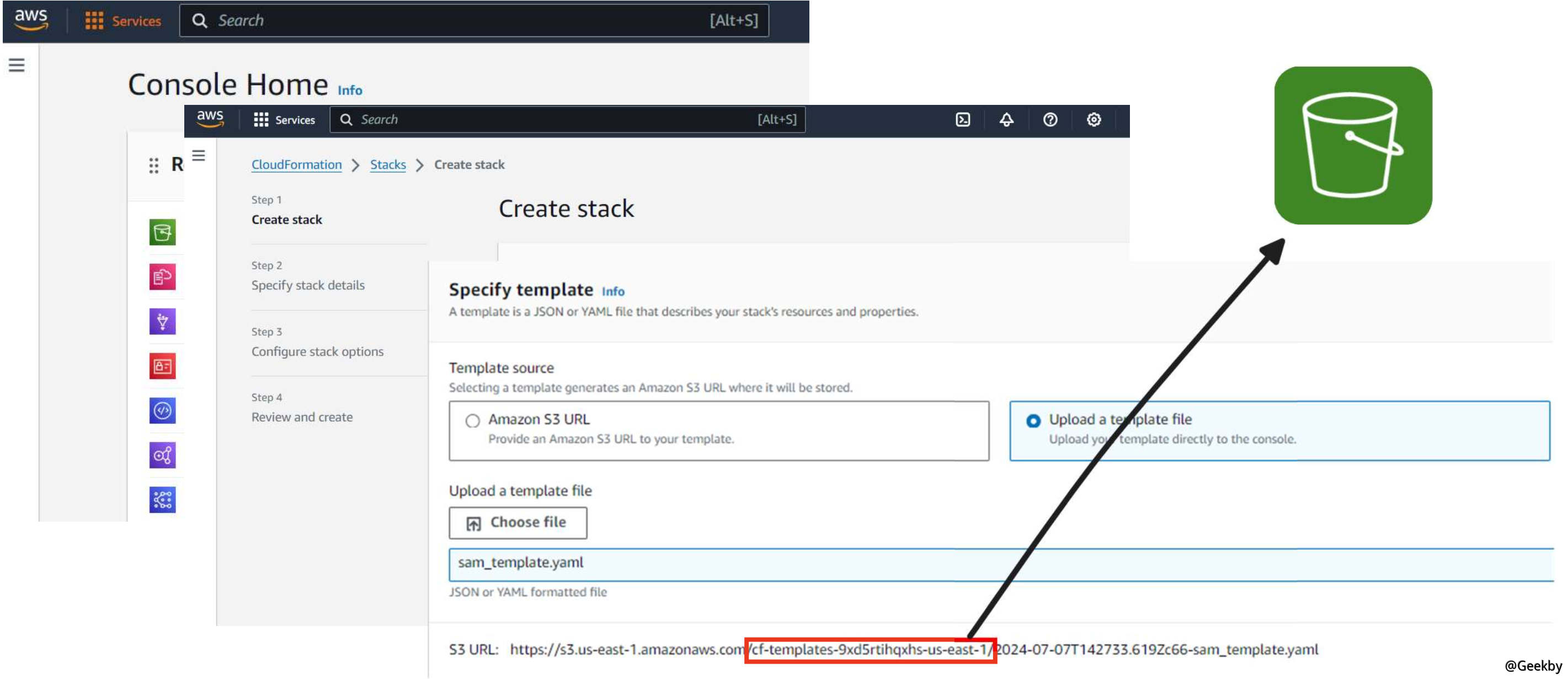The image size is (1568, 679).
Task: Open the settings gear icon
Action: click(x=1094, y=120)
